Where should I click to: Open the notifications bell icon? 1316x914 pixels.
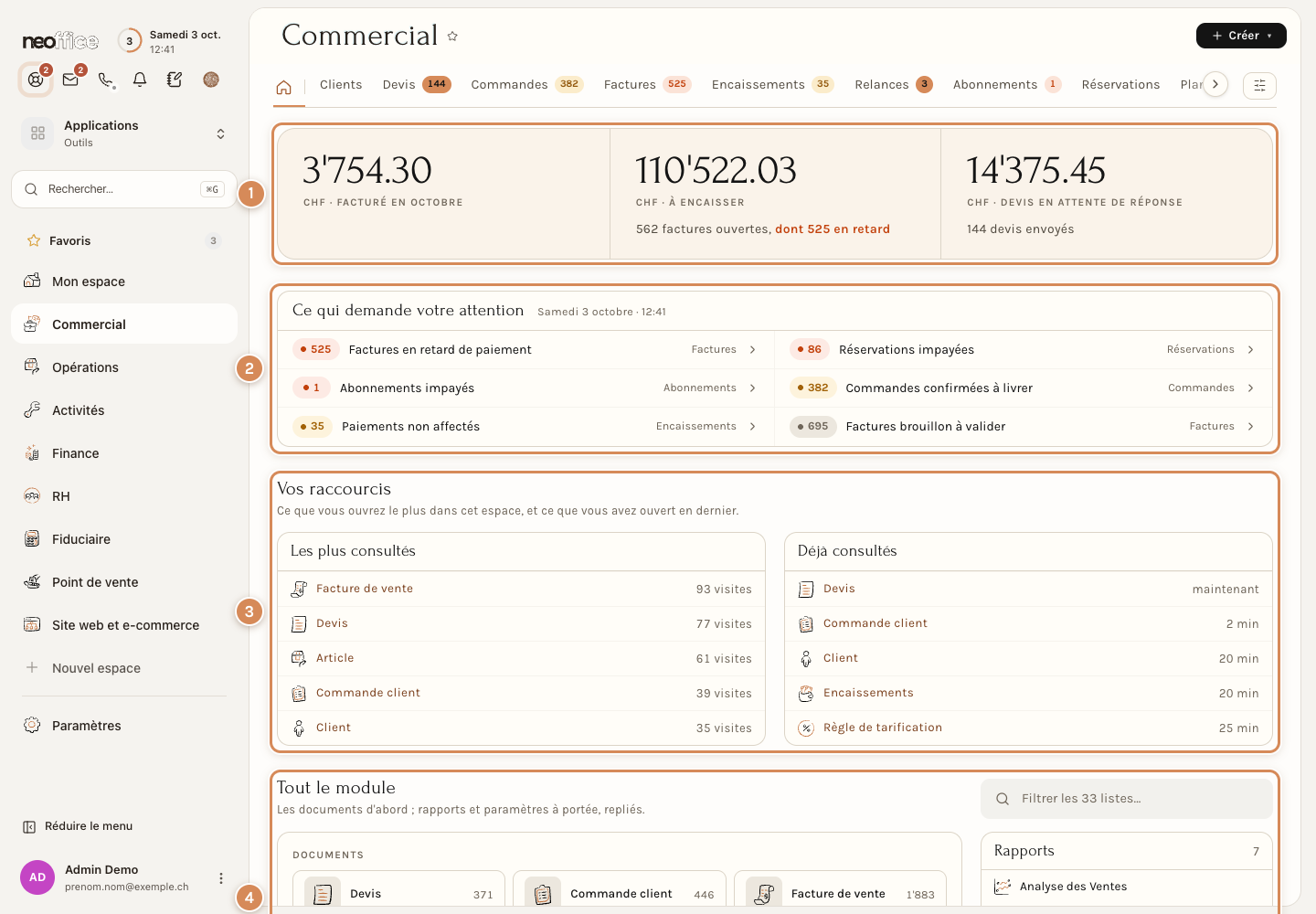point(140,80)
